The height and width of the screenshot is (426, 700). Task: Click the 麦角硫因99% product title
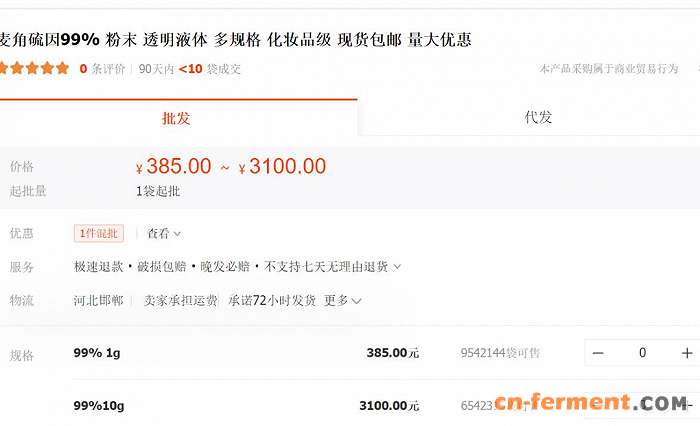click(235, 40)
